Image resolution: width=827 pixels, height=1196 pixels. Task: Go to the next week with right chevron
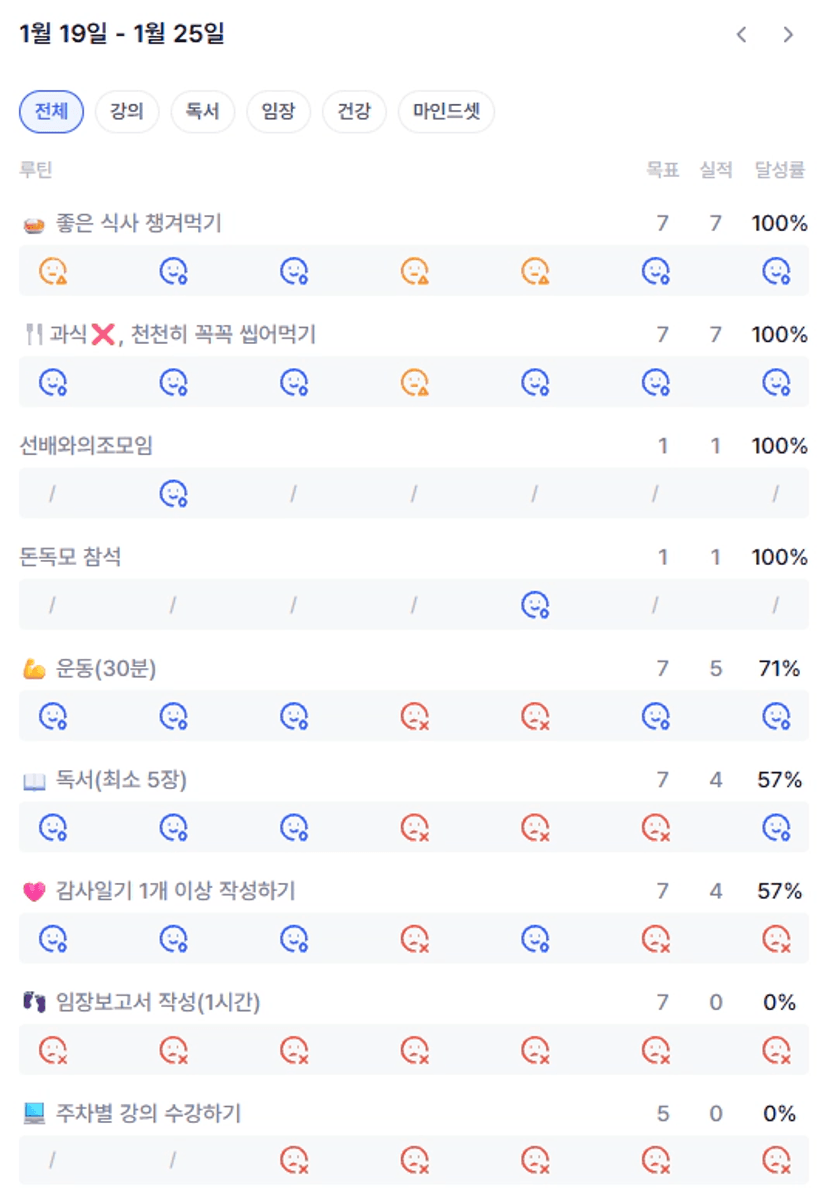coord(788,35)
